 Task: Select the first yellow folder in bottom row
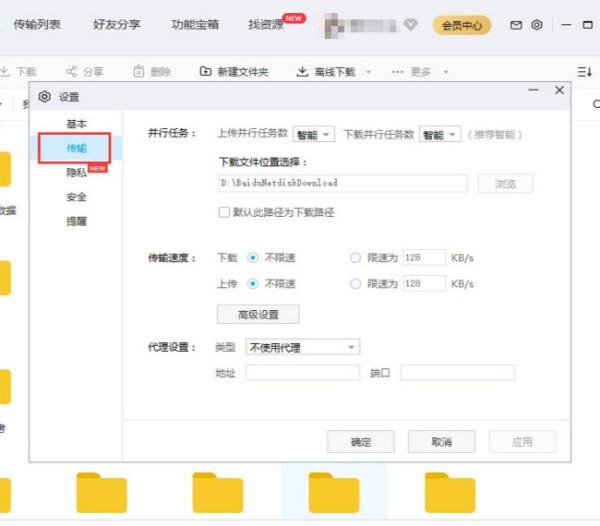tap(101, 493)
